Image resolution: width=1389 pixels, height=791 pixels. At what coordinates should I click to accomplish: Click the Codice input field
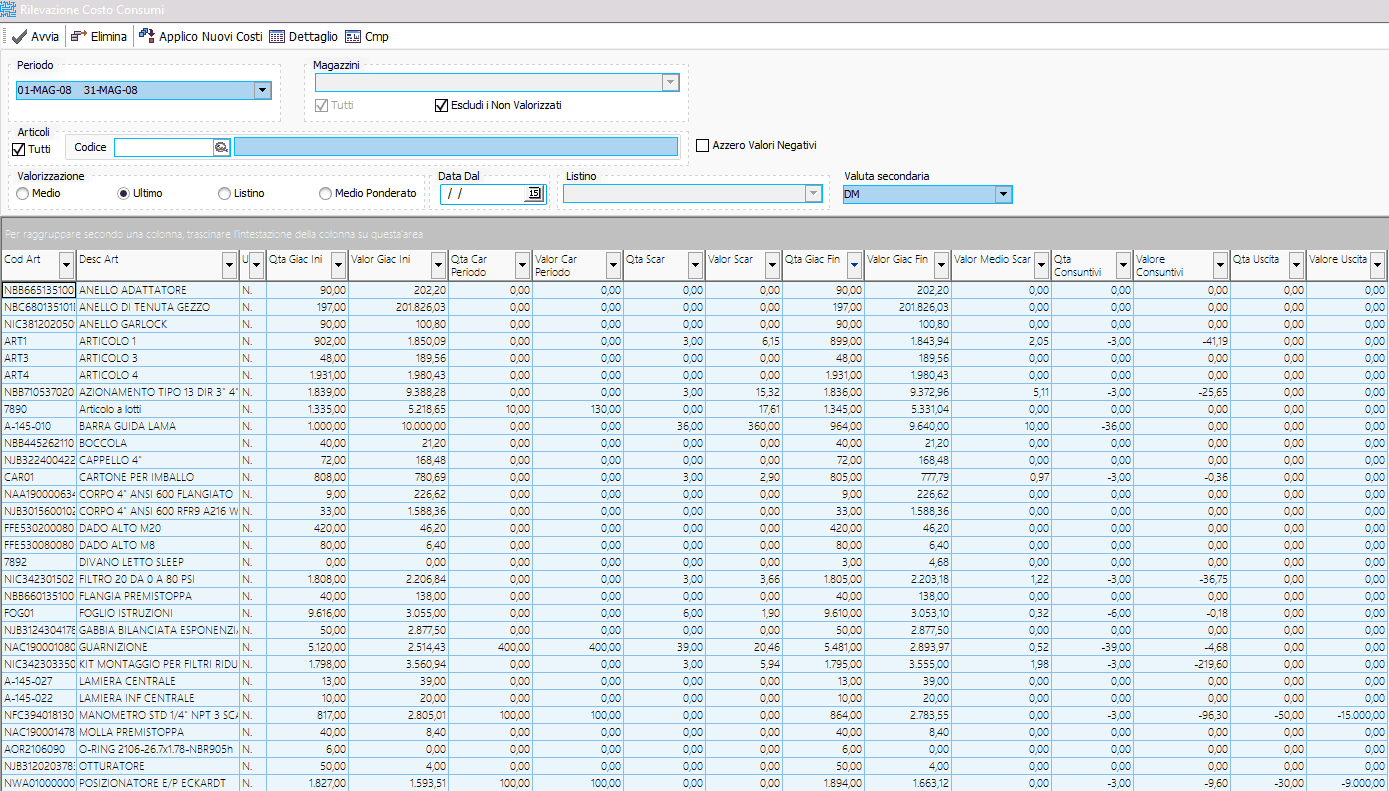164,147
